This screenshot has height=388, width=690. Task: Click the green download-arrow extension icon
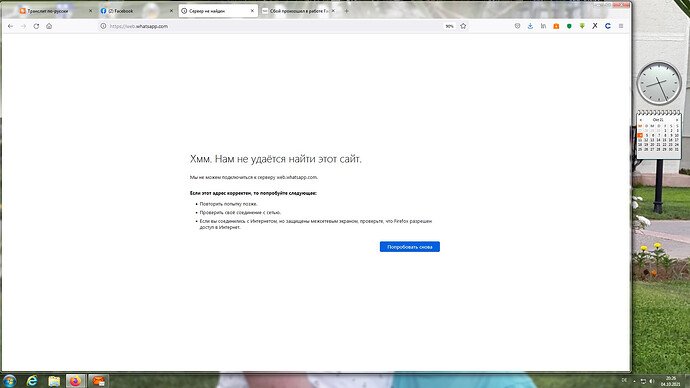tap(582, 26)
